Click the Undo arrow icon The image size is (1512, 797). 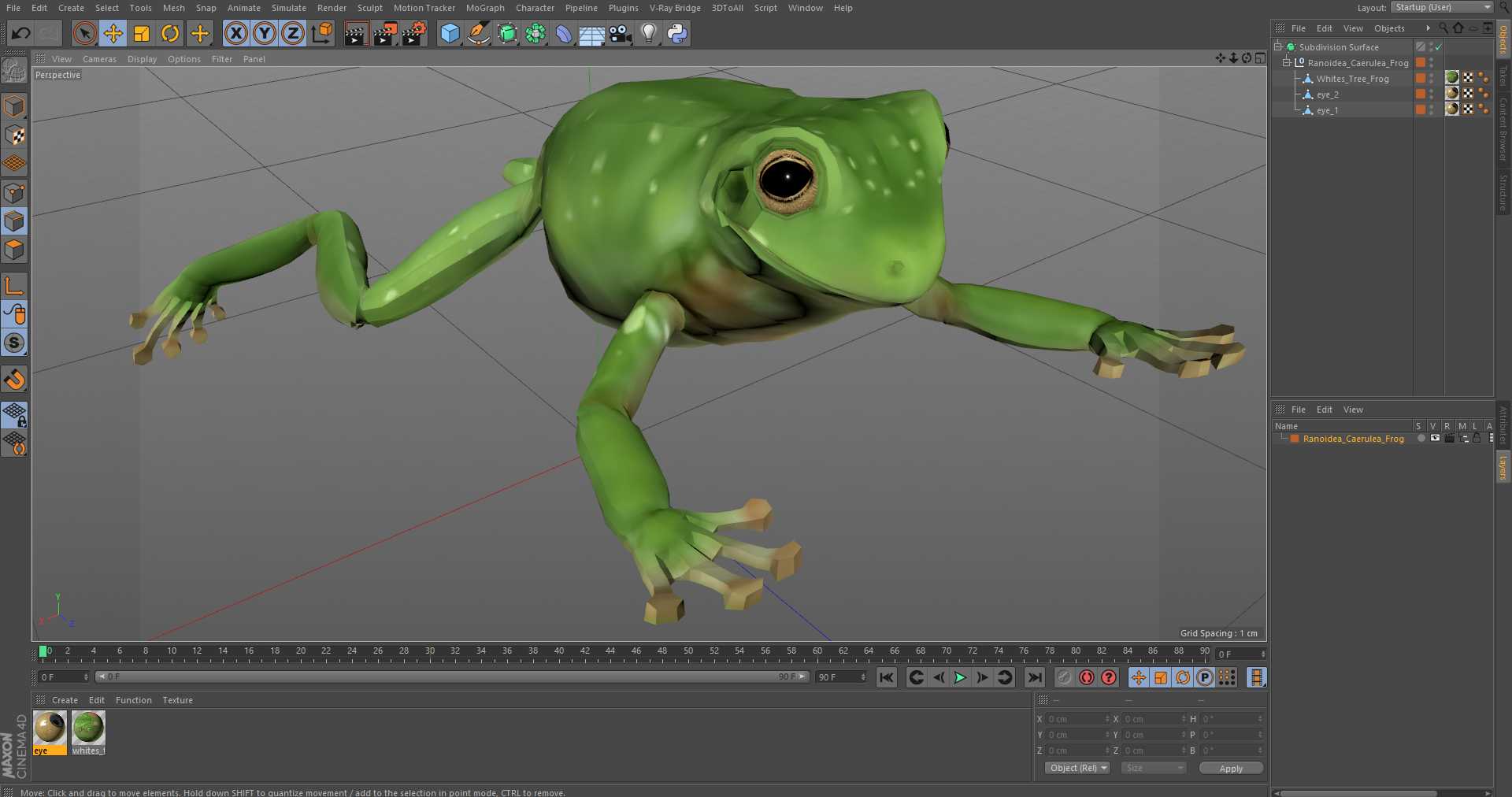point(21,33)
